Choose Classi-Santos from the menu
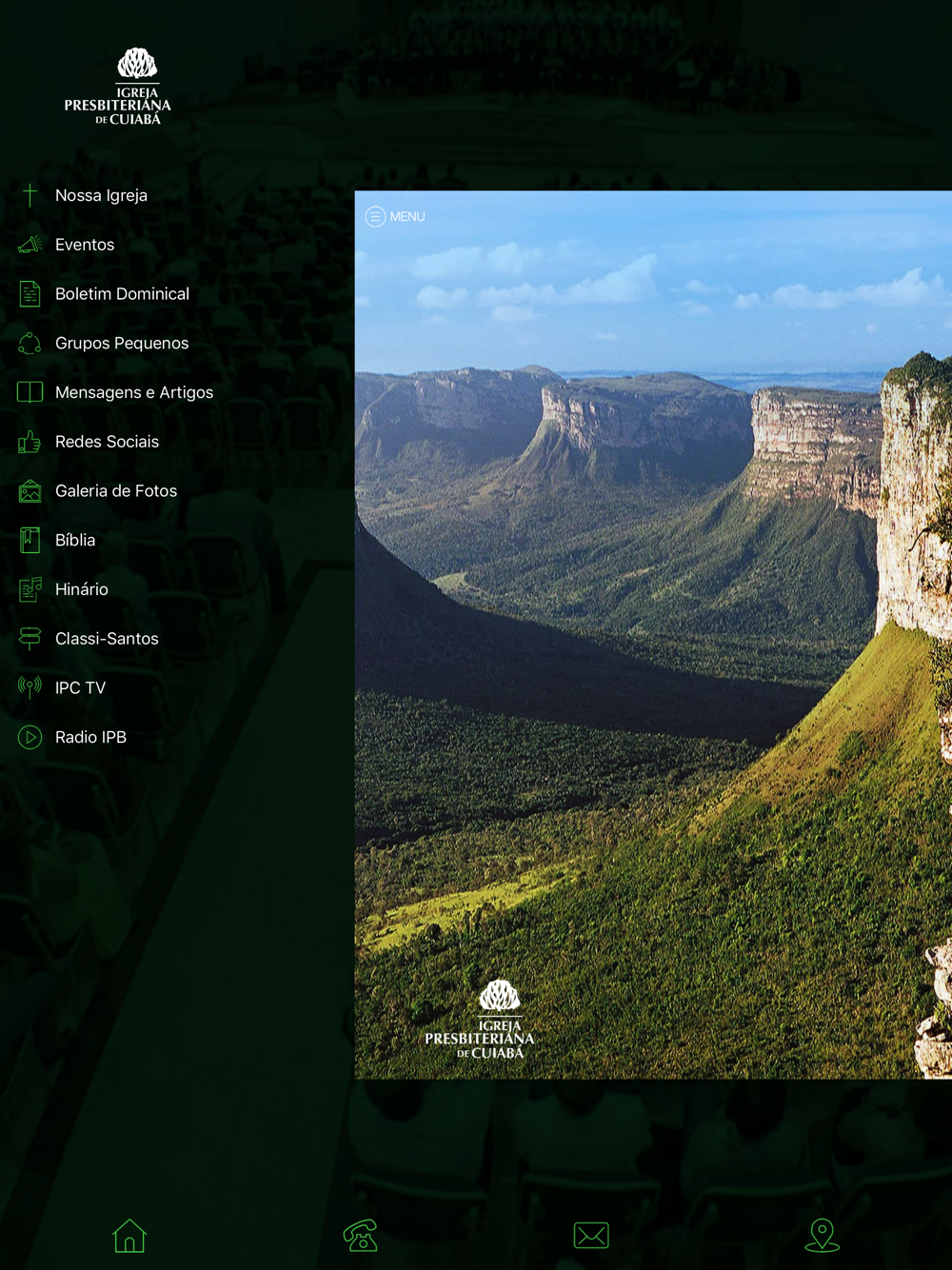952x1270 pixels. (x=107, y=639)
